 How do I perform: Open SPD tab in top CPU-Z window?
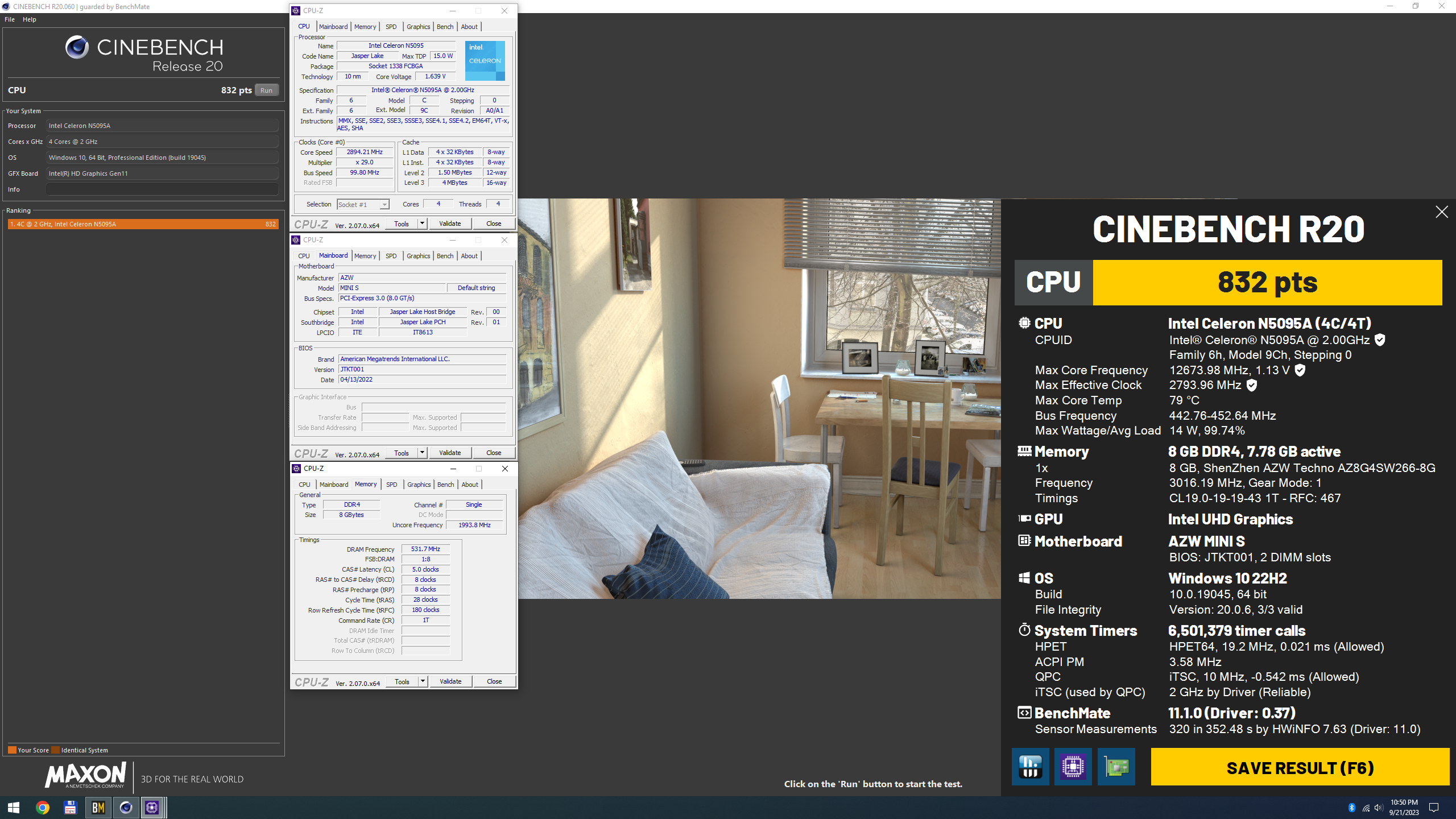tap(391, 27)
